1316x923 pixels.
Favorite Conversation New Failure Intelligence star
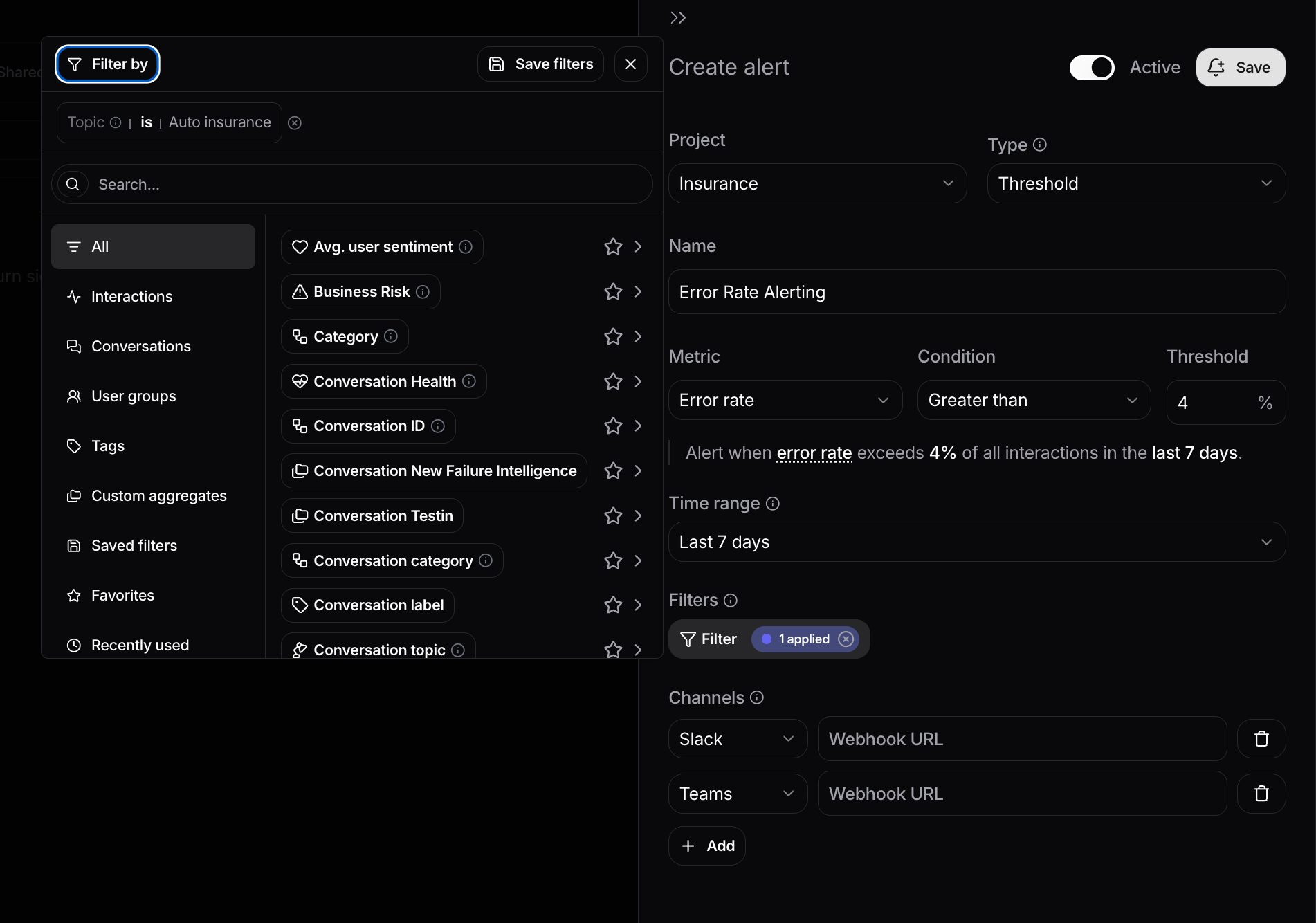613,471
